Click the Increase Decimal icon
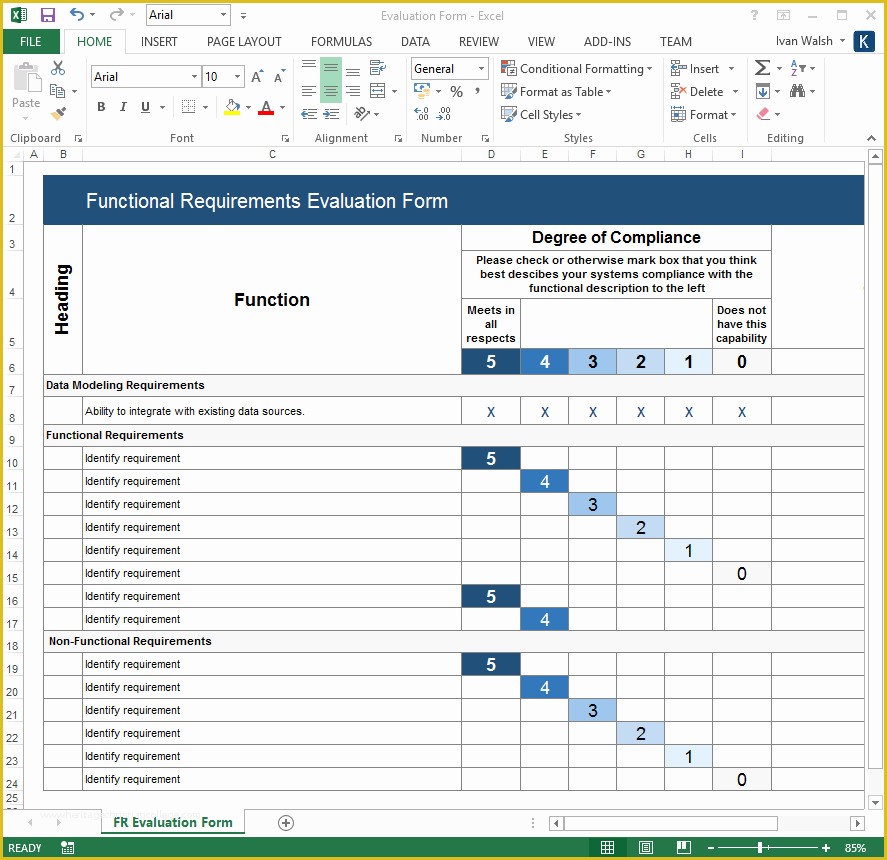 (419, 113)
